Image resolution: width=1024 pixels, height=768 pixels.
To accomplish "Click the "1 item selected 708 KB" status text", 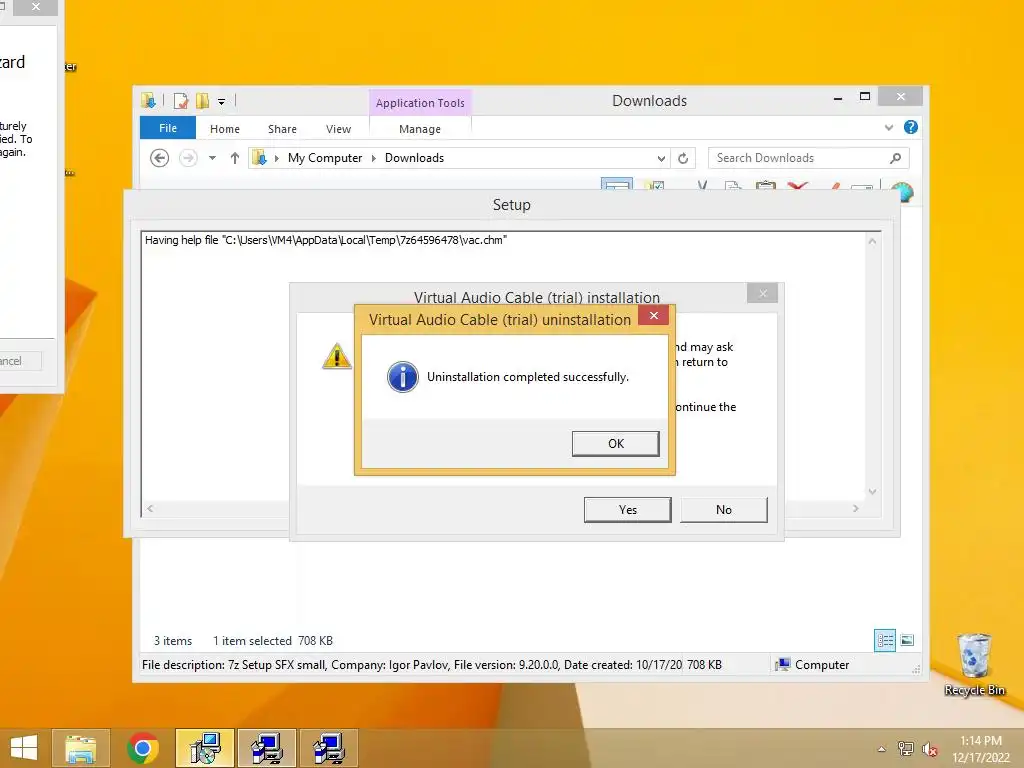I will [273, 641].
